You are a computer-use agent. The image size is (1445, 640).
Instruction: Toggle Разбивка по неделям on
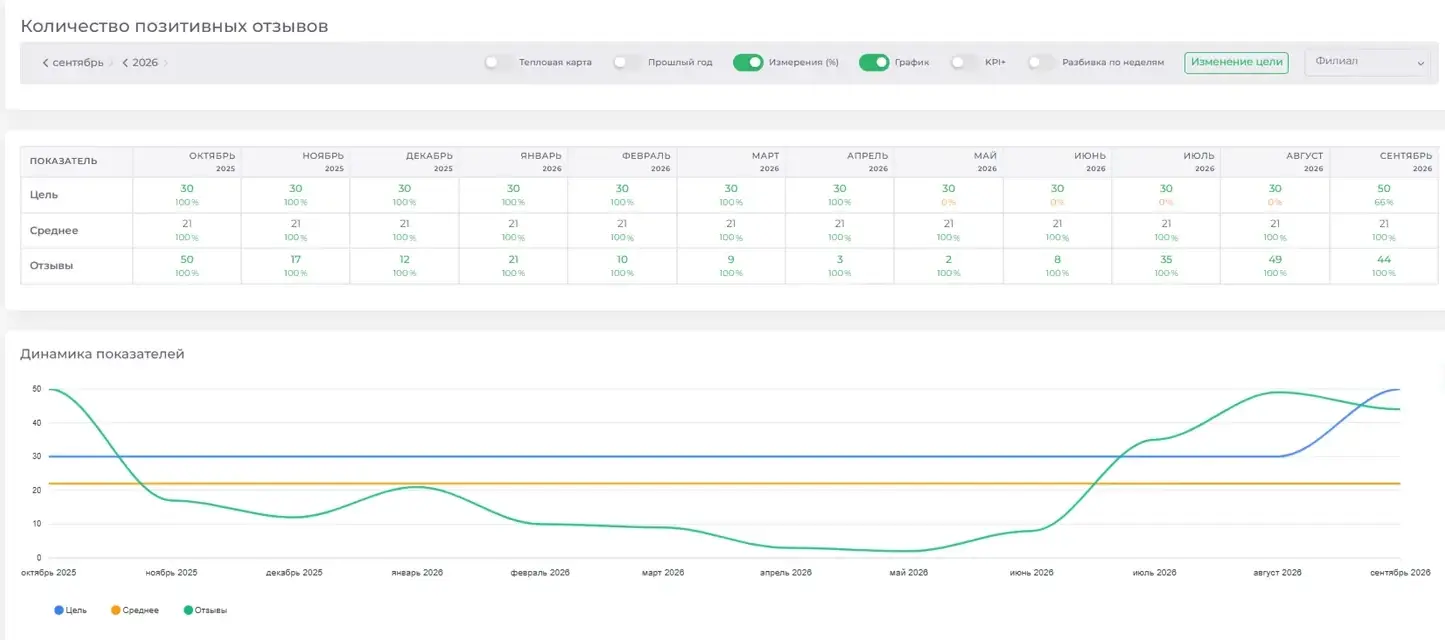pyautogui.click(x=1041, y=62)
